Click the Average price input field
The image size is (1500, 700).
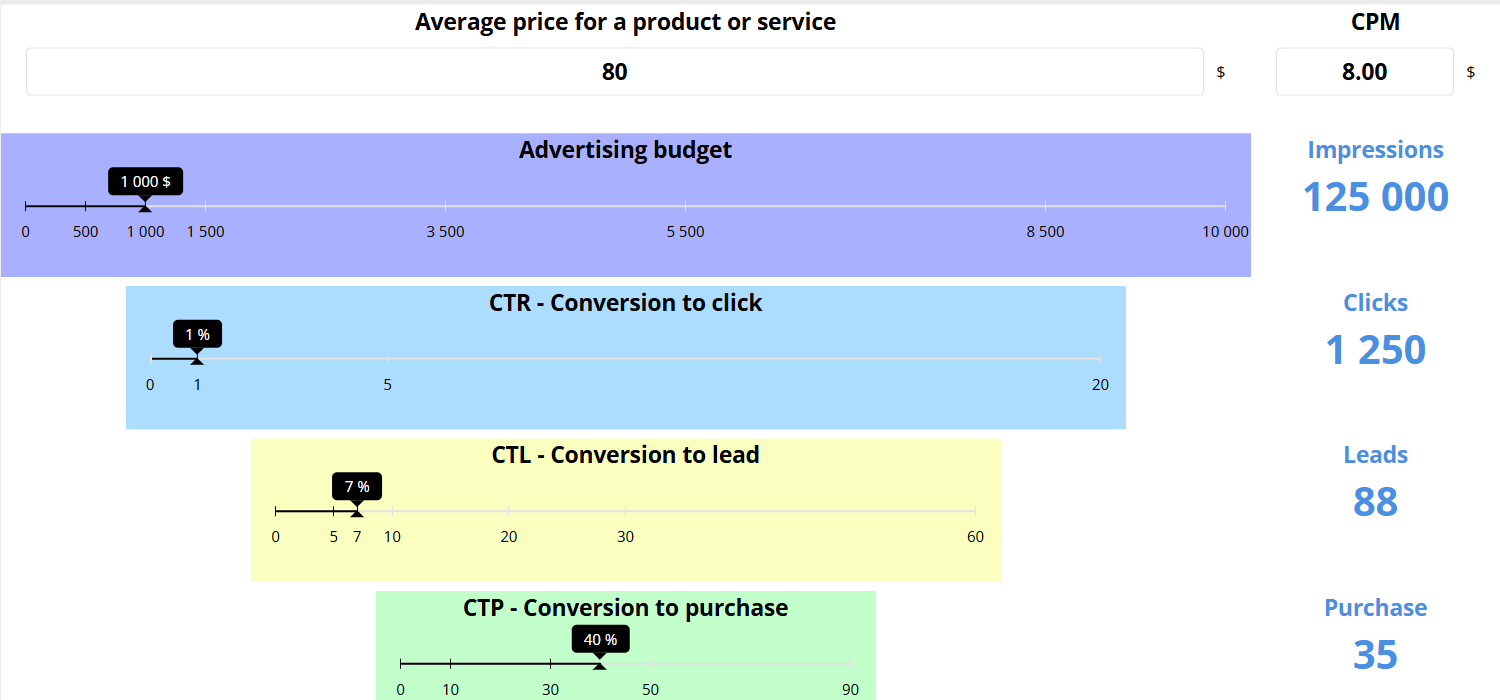coord(614,72)
